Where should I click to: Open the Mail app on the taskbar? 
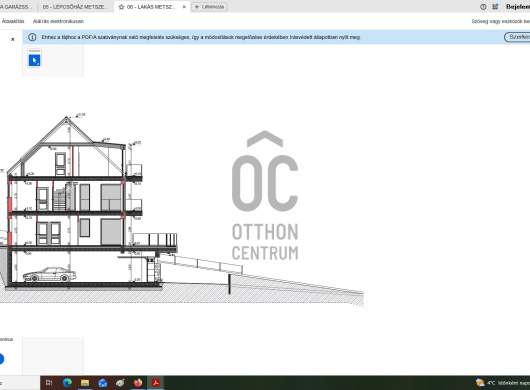point(102,383)
